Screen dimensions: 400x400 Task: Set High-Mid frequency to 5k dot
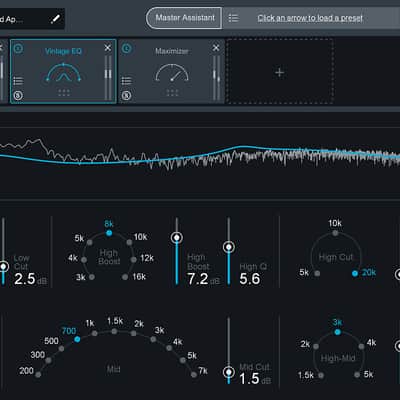tap(357, 375)
